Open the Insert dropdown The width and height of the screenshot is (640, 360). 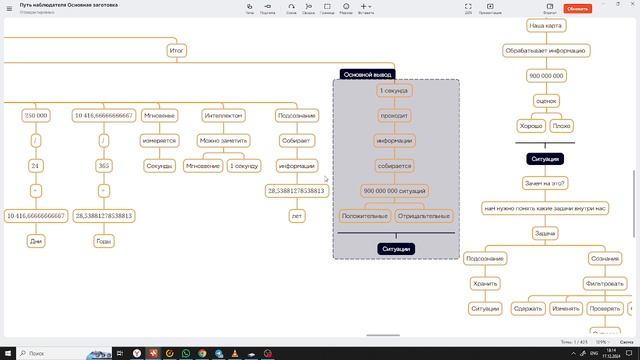pos(366,8)
